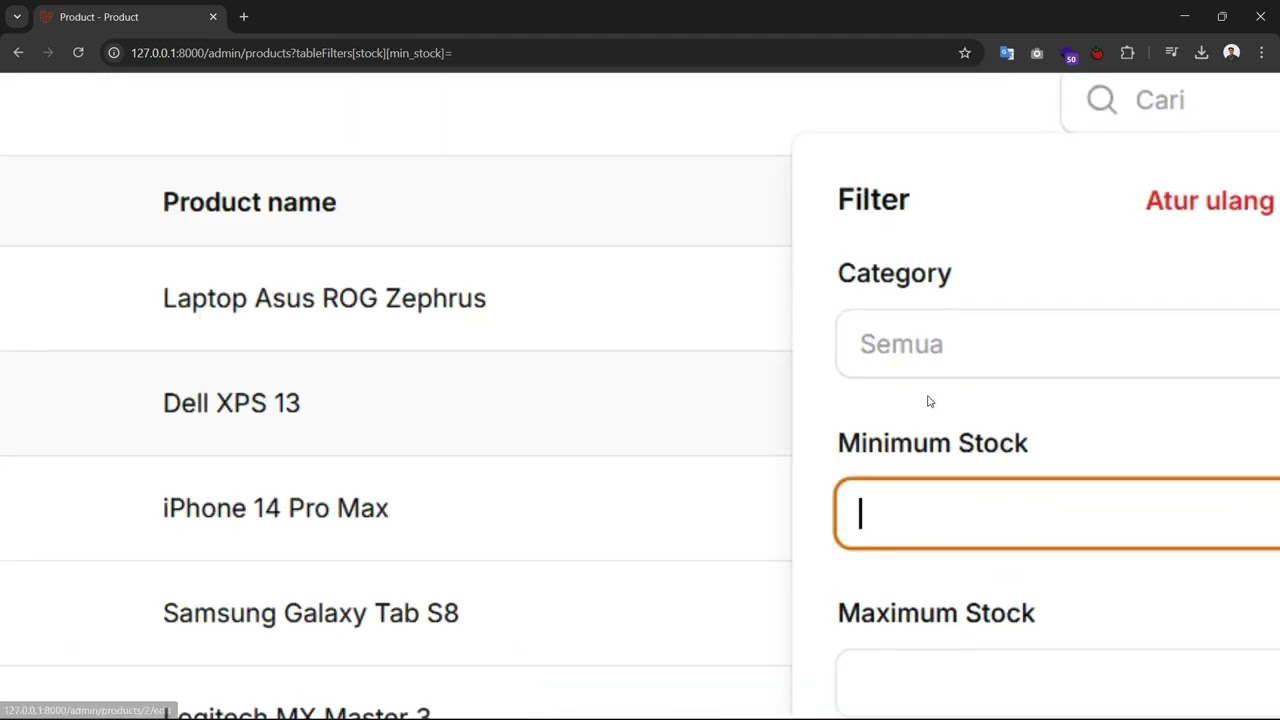This screenshot has height=720, width=1280.
Task: Open the Samsung Galaxy Tab S8 row
Action: click(x=395, y=613)
